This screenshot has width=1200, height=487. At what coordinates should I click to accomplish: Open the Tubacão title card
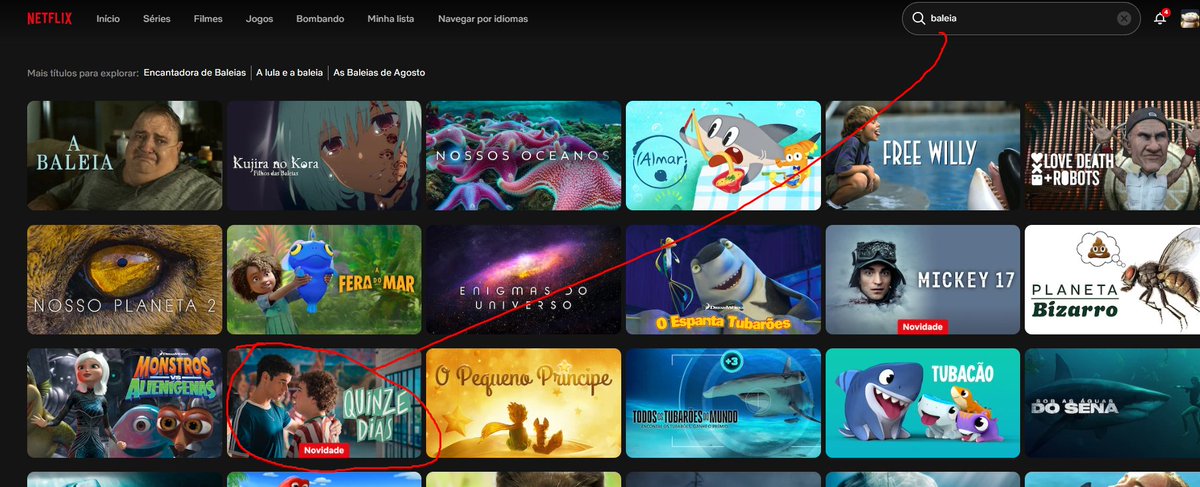(922, 403)
